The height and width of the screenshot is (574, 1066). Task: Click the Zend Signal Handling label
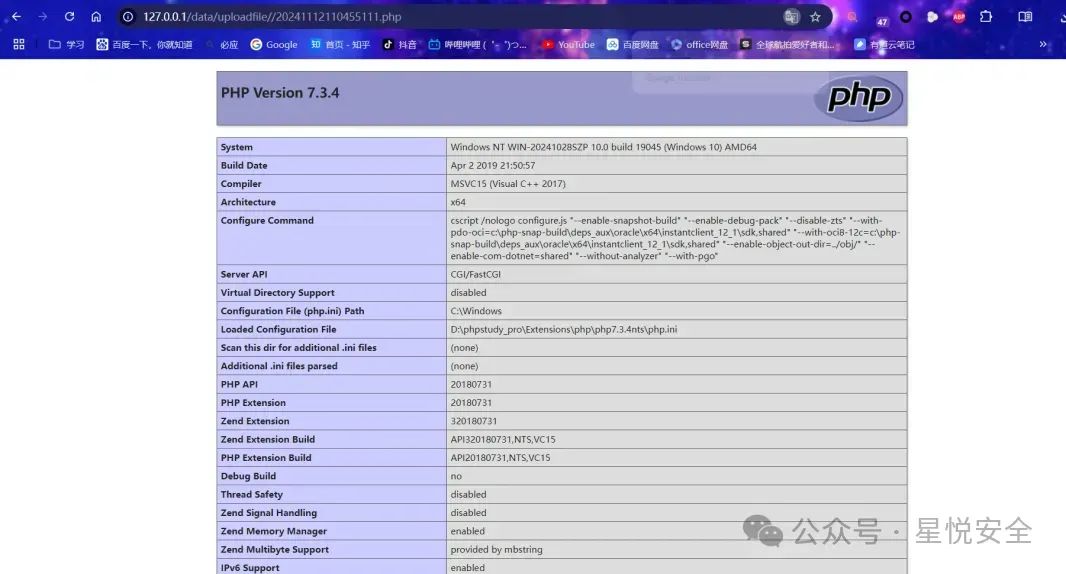[269, 513]
